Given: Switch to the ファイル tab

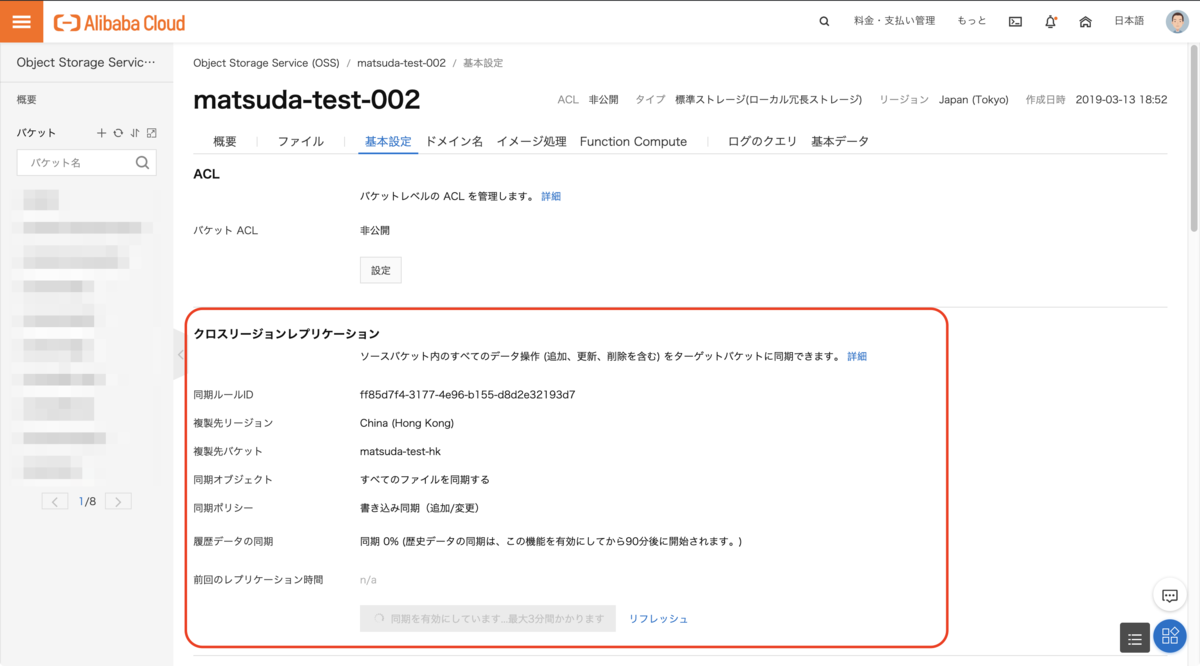Looking at the screenshot, I should [x=301, y=142].
